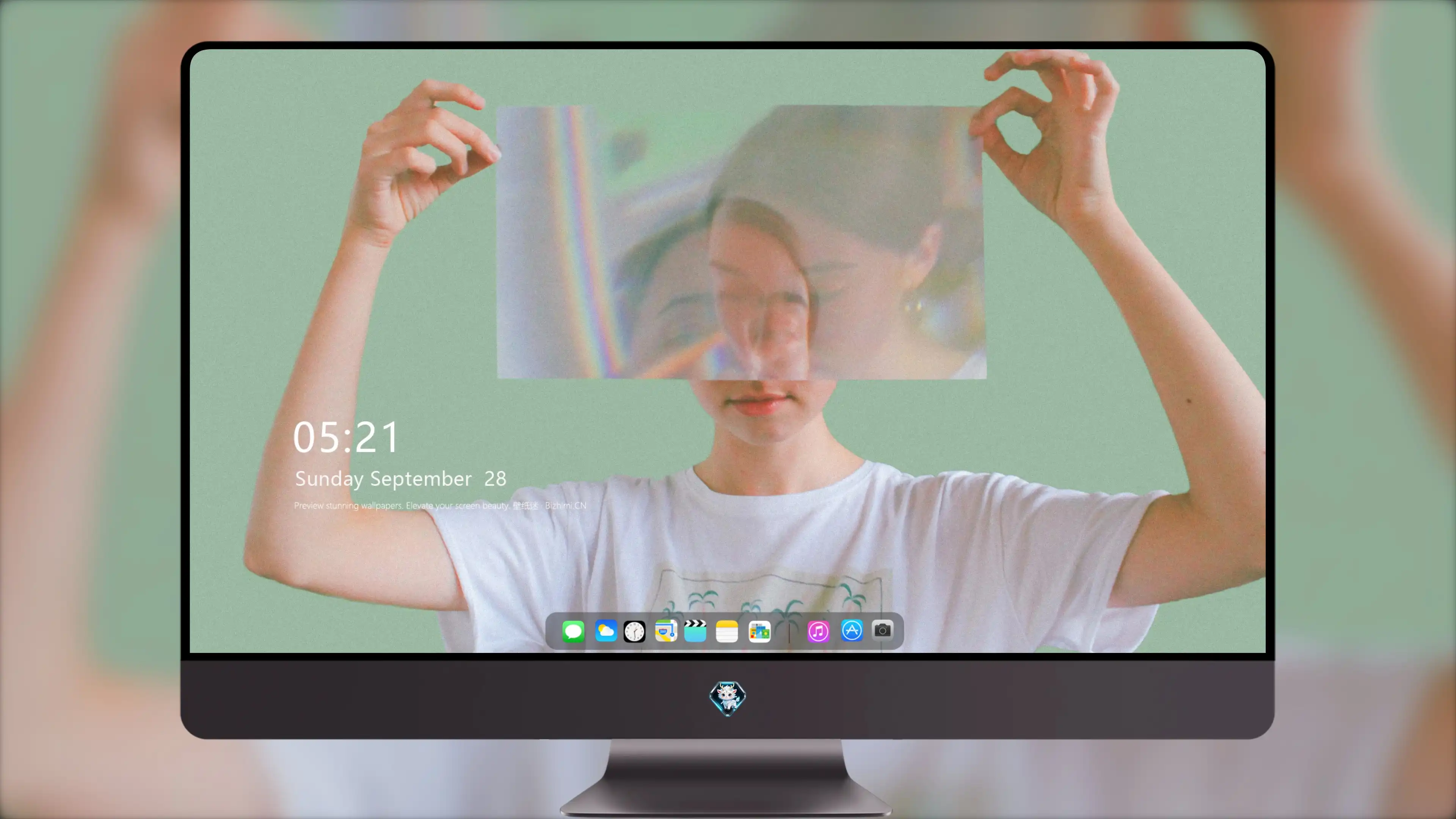Open the Weather app in the dock
This screenshot has width=1456, height=819.
click(606, 631)
